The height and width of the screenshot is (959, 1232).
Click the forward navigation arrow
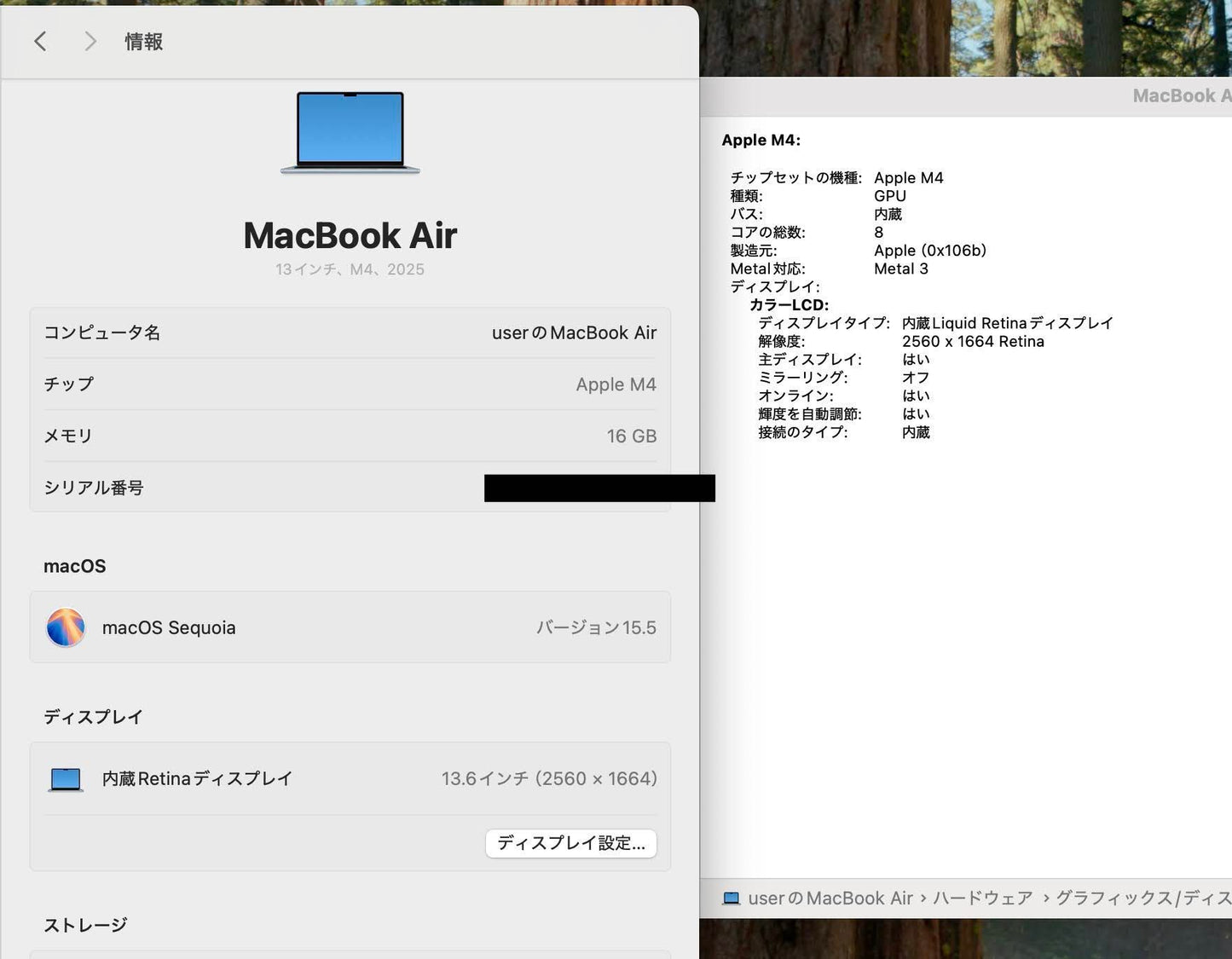pos(90,41)
